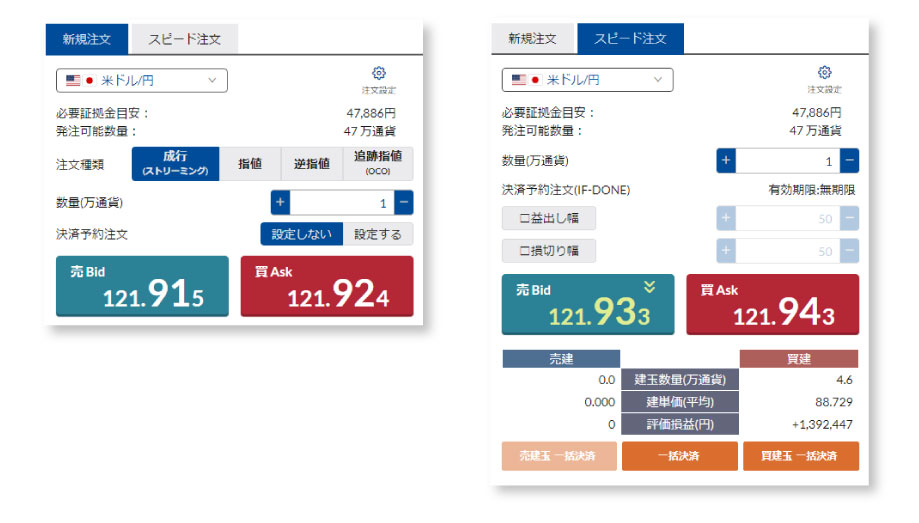
Task: Enable the 益出し幅 checkbox
Action: click(x=548, y=219)
